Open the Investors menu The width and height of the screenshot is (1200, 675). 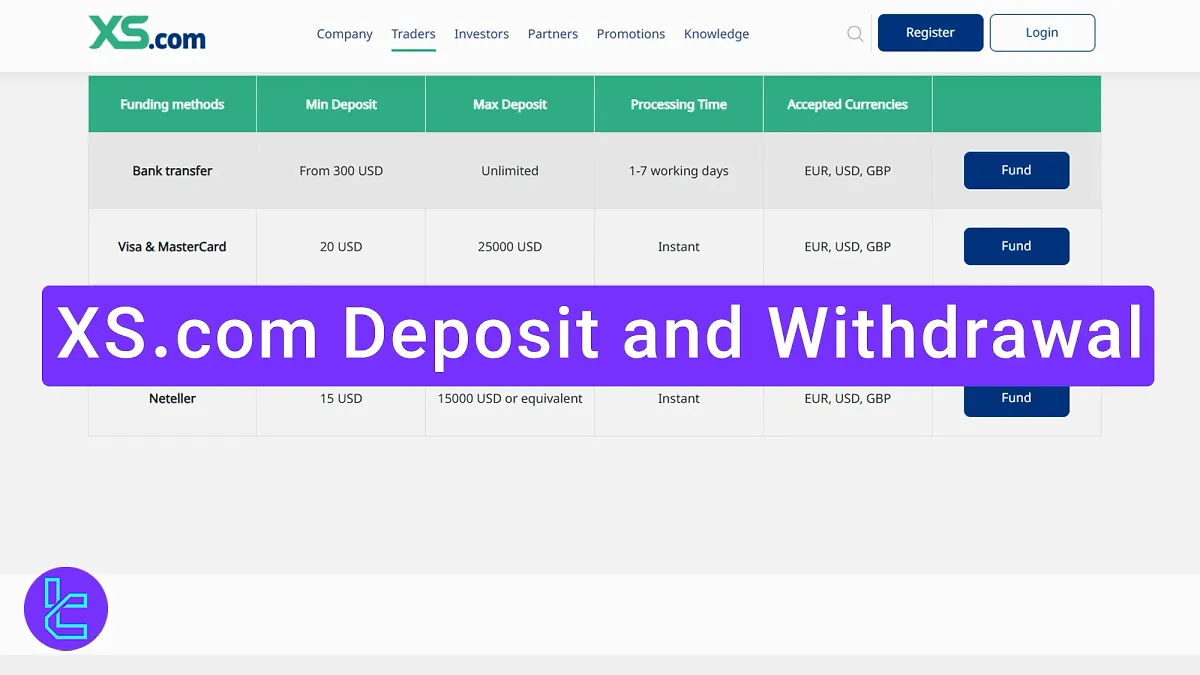tap(481, 33)
